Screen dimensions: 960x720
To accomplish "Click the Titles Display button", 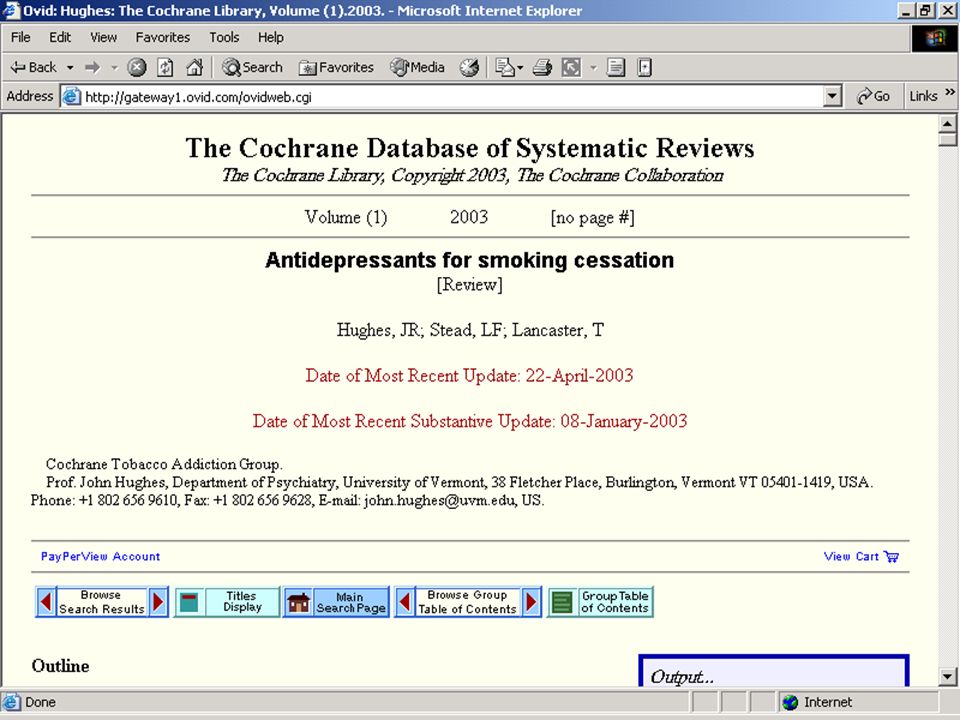I will [x=227, y=602].
